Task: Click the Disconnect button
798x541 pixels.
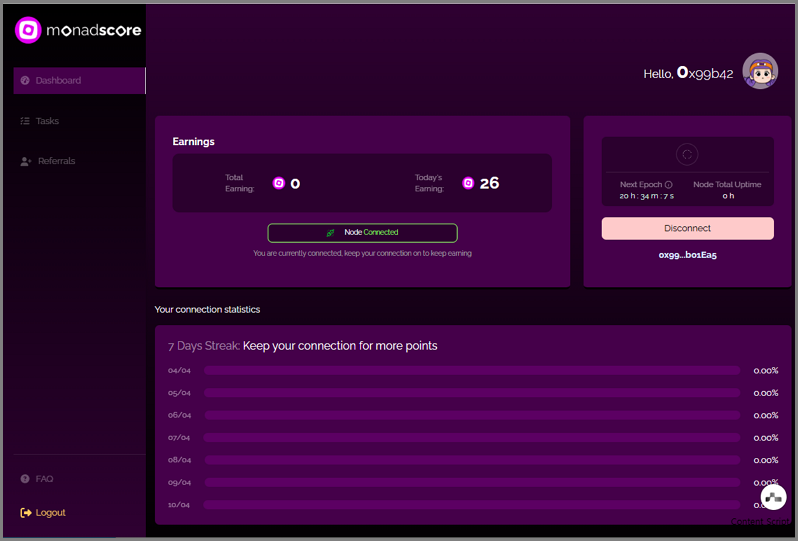Action: coord(688,229)
